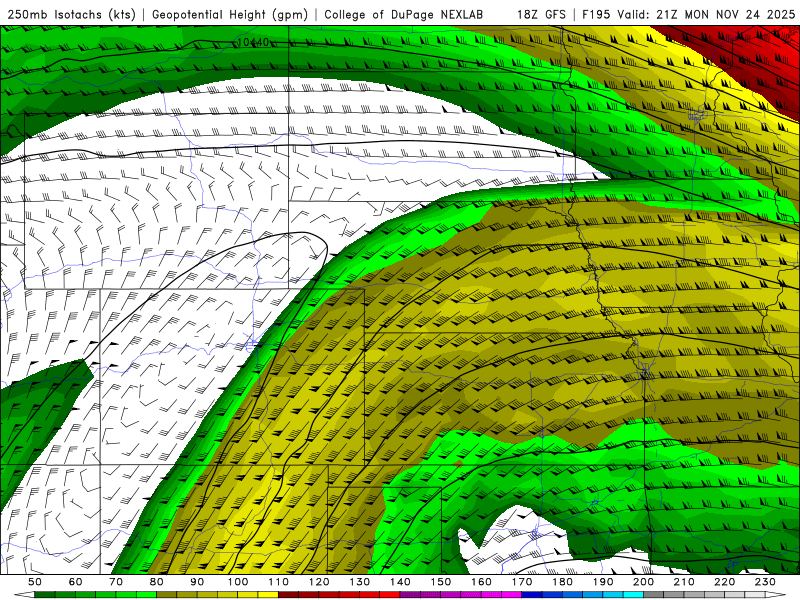This screenshot has width=800, height=600.
Task: Select the 210 knots scale label
Action: (x=684, y=582)
